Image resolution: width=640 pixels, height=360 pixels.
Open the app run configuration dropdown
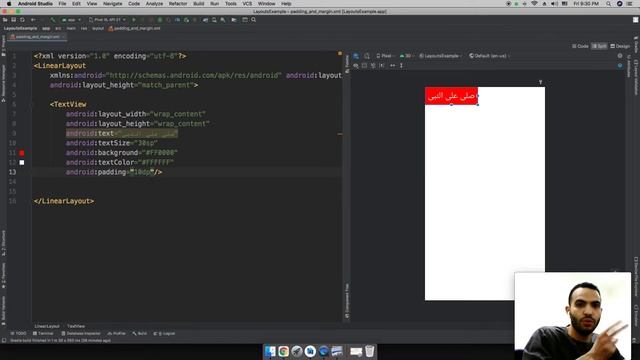(71, 20)
